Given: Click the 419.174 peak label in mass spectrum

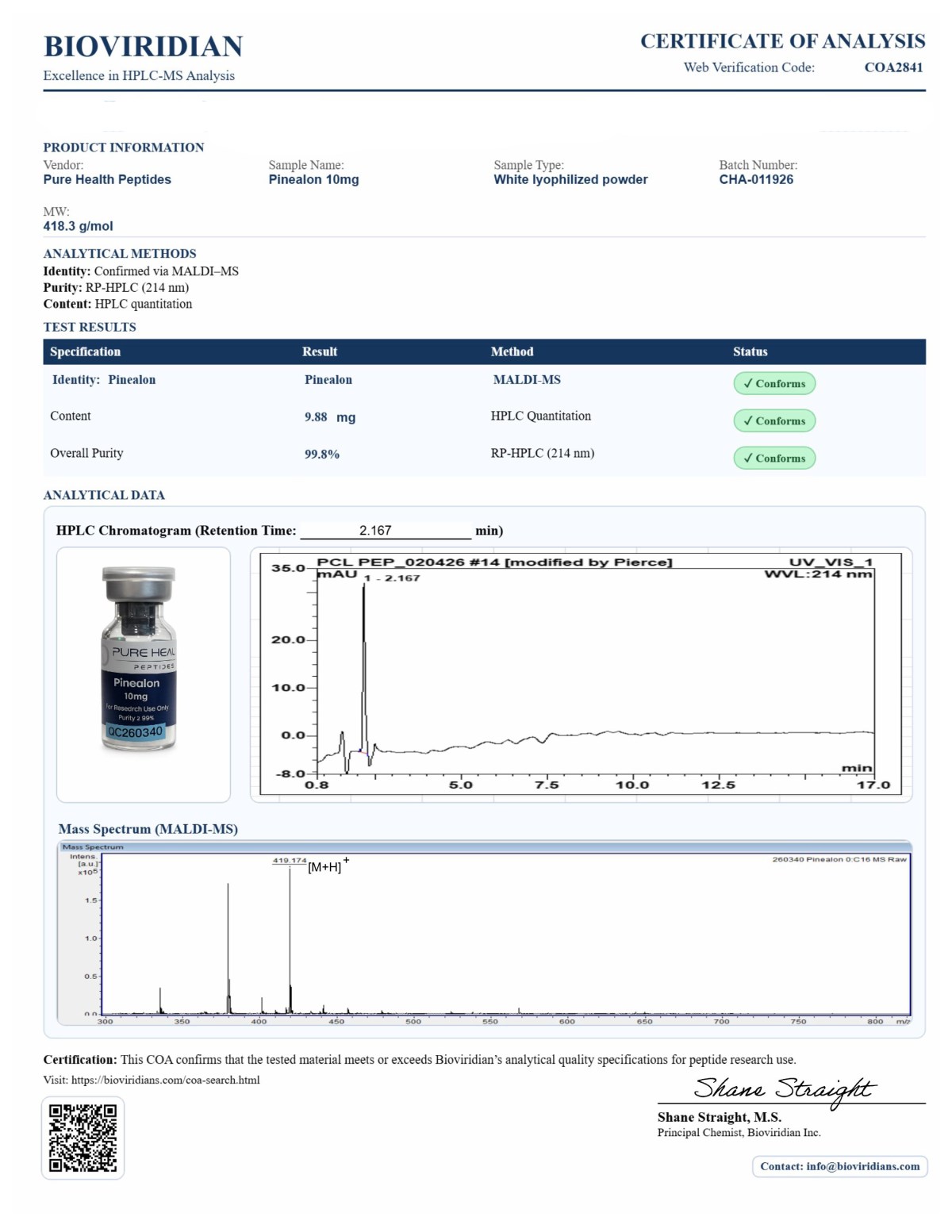Looking at the screenshot, I should (x=290, y=860).
